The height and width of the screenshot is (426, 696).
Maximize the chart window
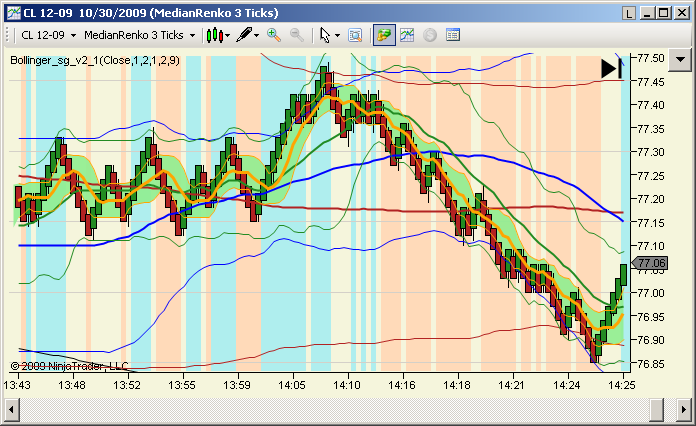pos(664,13)
